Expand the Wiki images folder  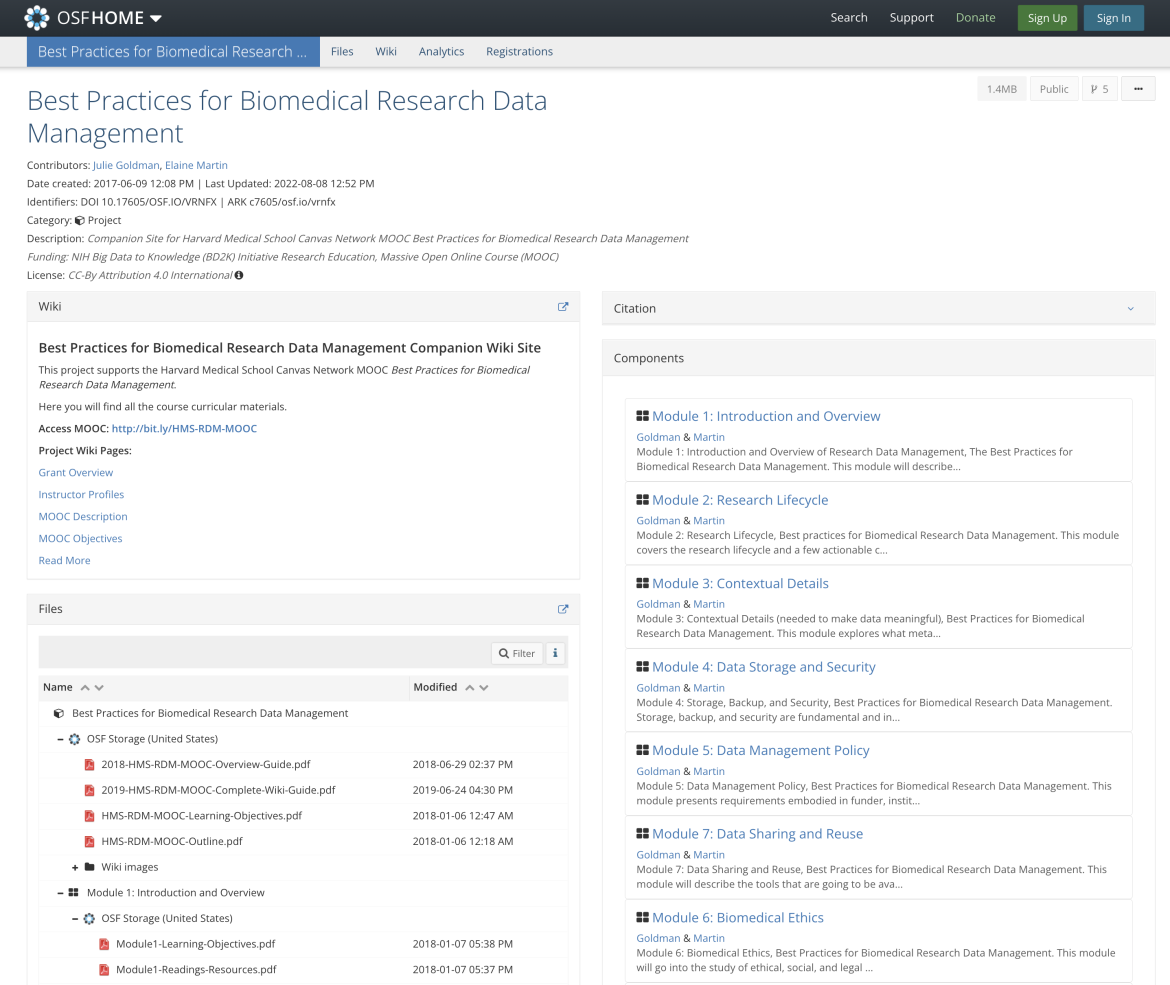coord(75,866)
